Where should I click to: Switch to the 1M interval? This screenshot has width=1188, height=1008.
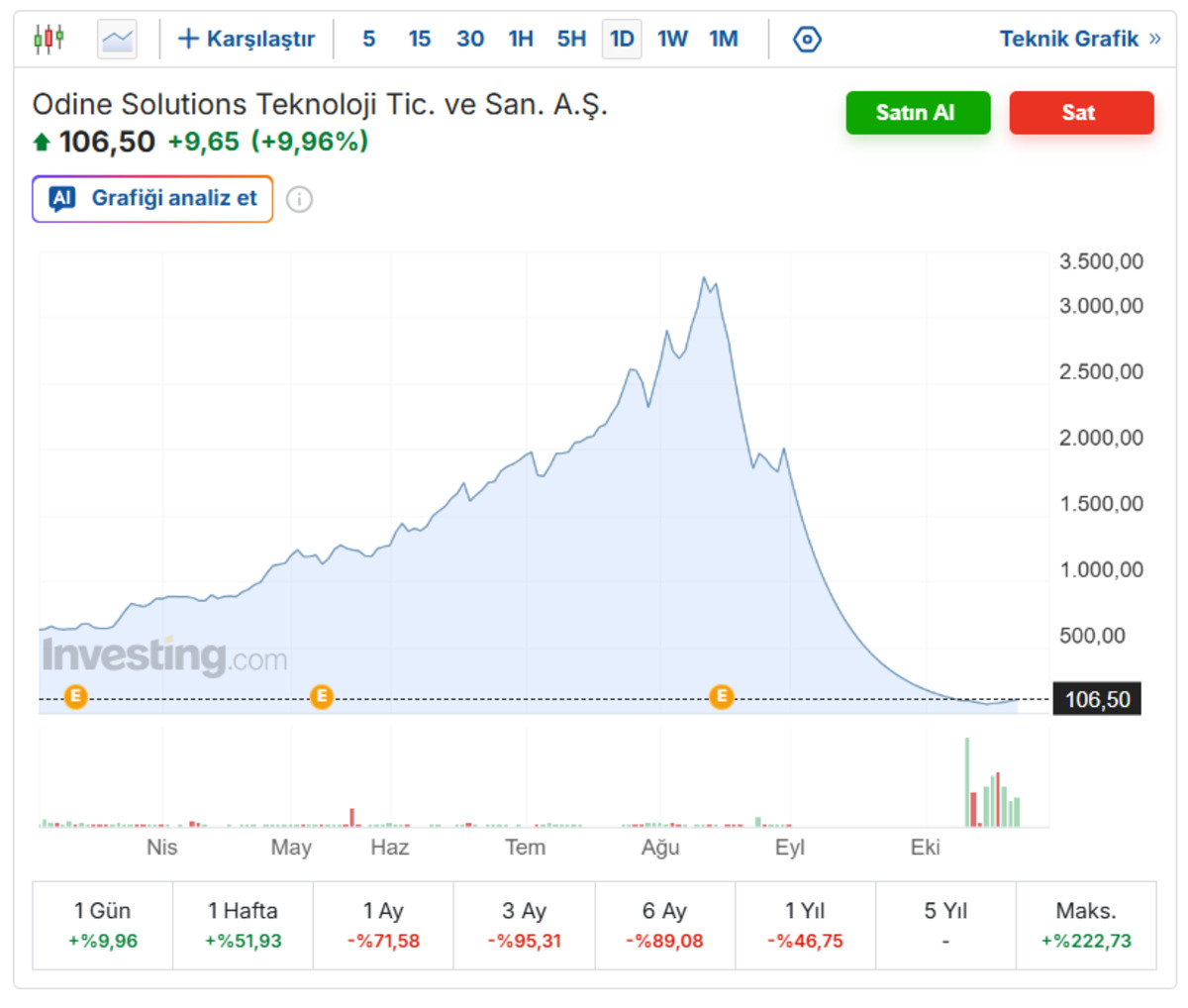click(724, 39)
